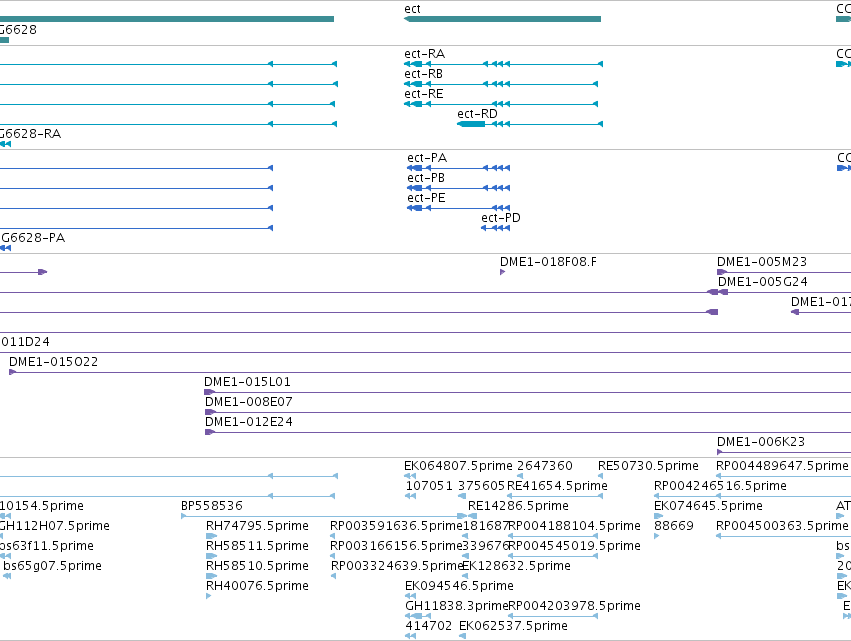Select the RP004489647.5prime EST label

(782, 466)
